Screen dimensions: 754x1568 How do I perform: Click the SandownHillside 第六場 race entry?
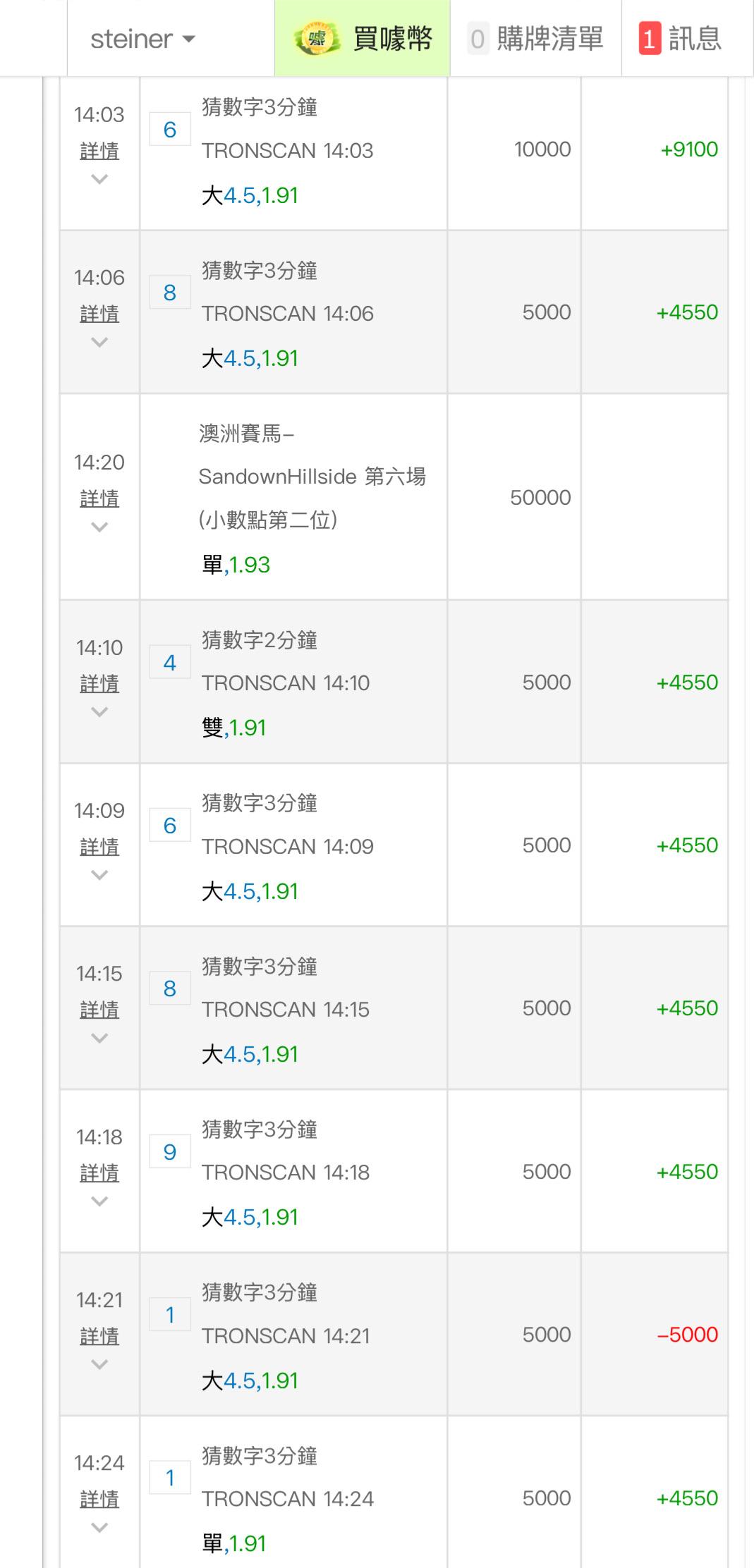pos(312,477)
